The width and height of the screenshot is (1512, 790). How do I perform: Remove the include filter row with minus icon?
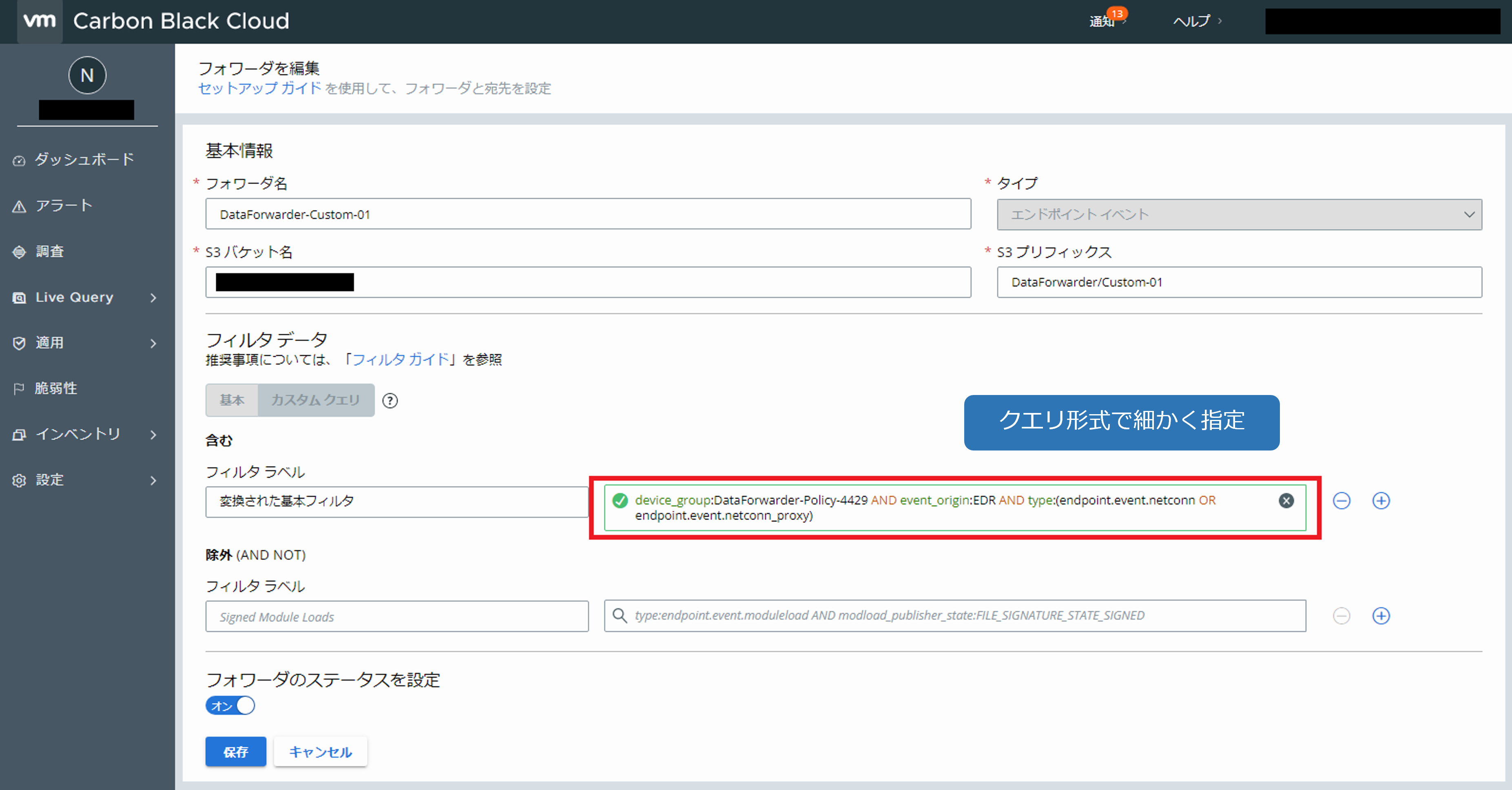pyautogui.click(x=1342, y=500)
